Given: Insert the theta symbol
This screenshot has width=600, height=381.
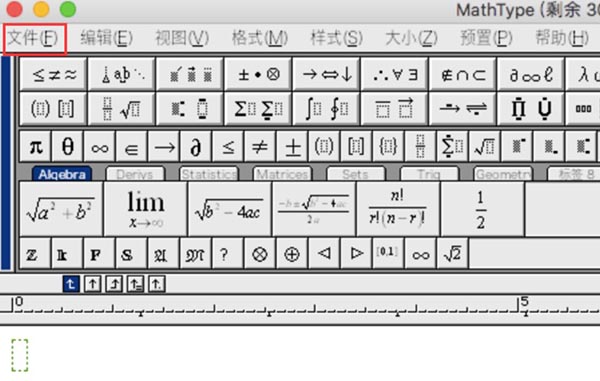Looking at the screenshot, I should pyautogui.click(x=68, y=147).
